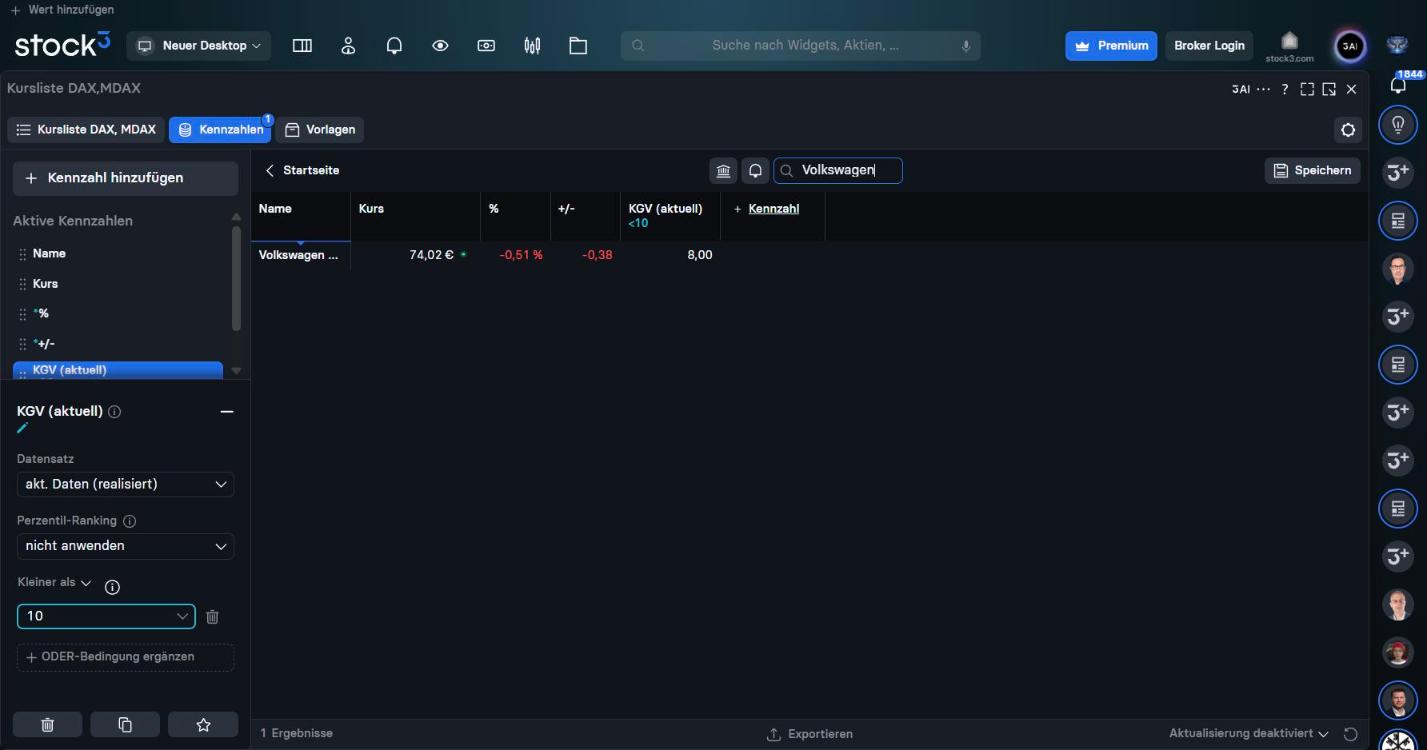Click the Premium button
The image size is (1427, 750).
[1111, 46]
